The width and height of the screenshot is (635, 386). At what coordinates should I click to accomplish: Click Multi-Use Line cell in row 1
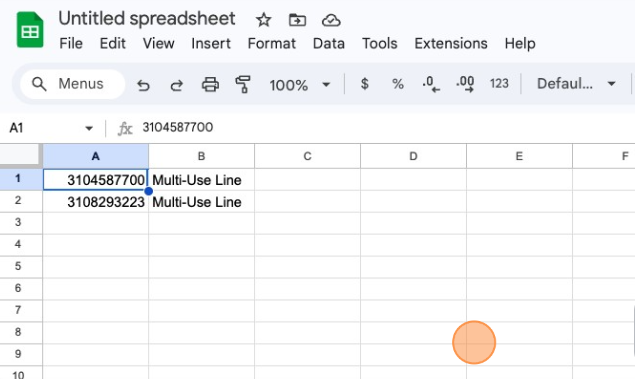(201, 179)
